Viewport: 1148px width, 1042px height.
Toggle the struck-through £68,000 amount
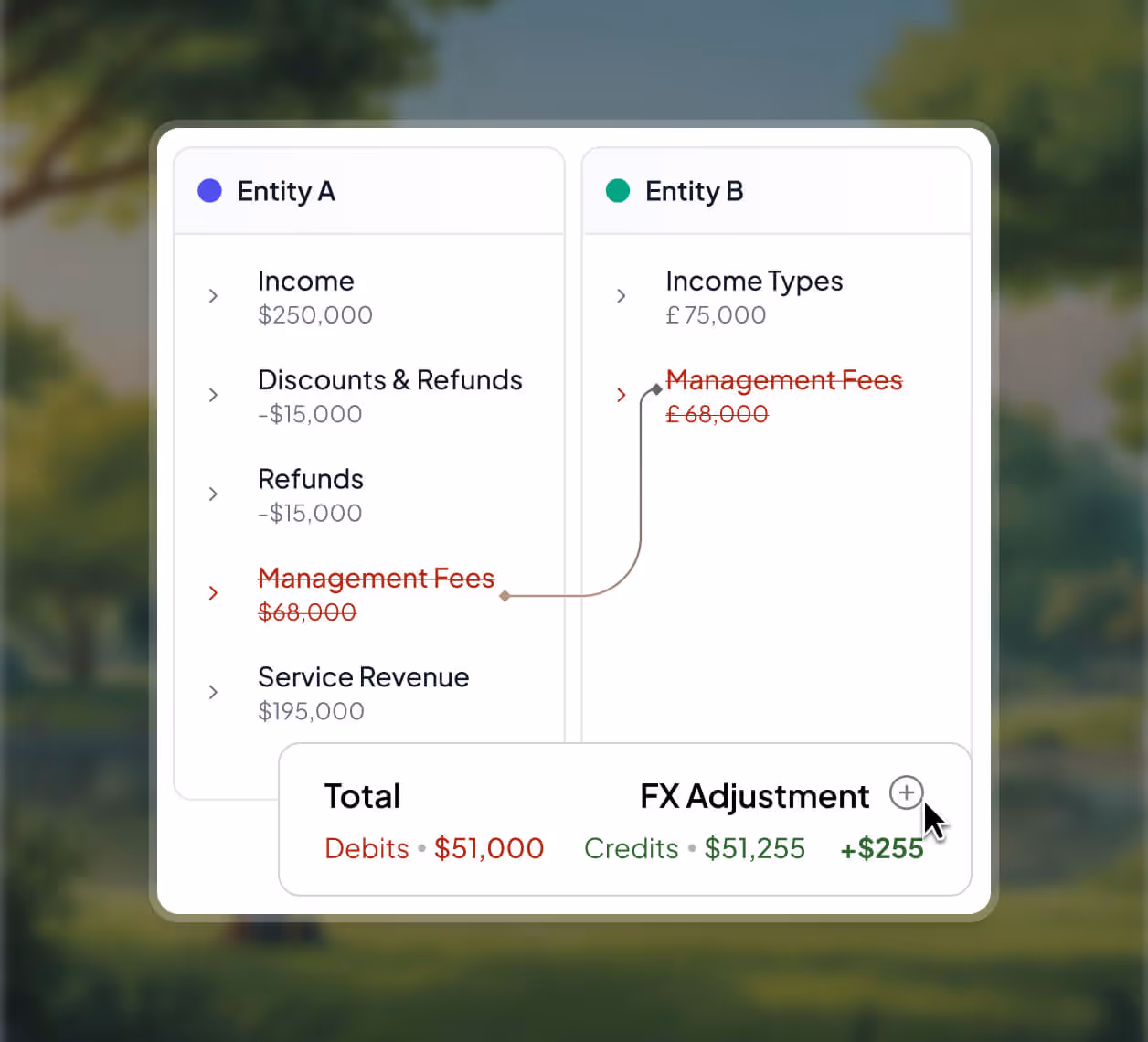tap(717, 414)
